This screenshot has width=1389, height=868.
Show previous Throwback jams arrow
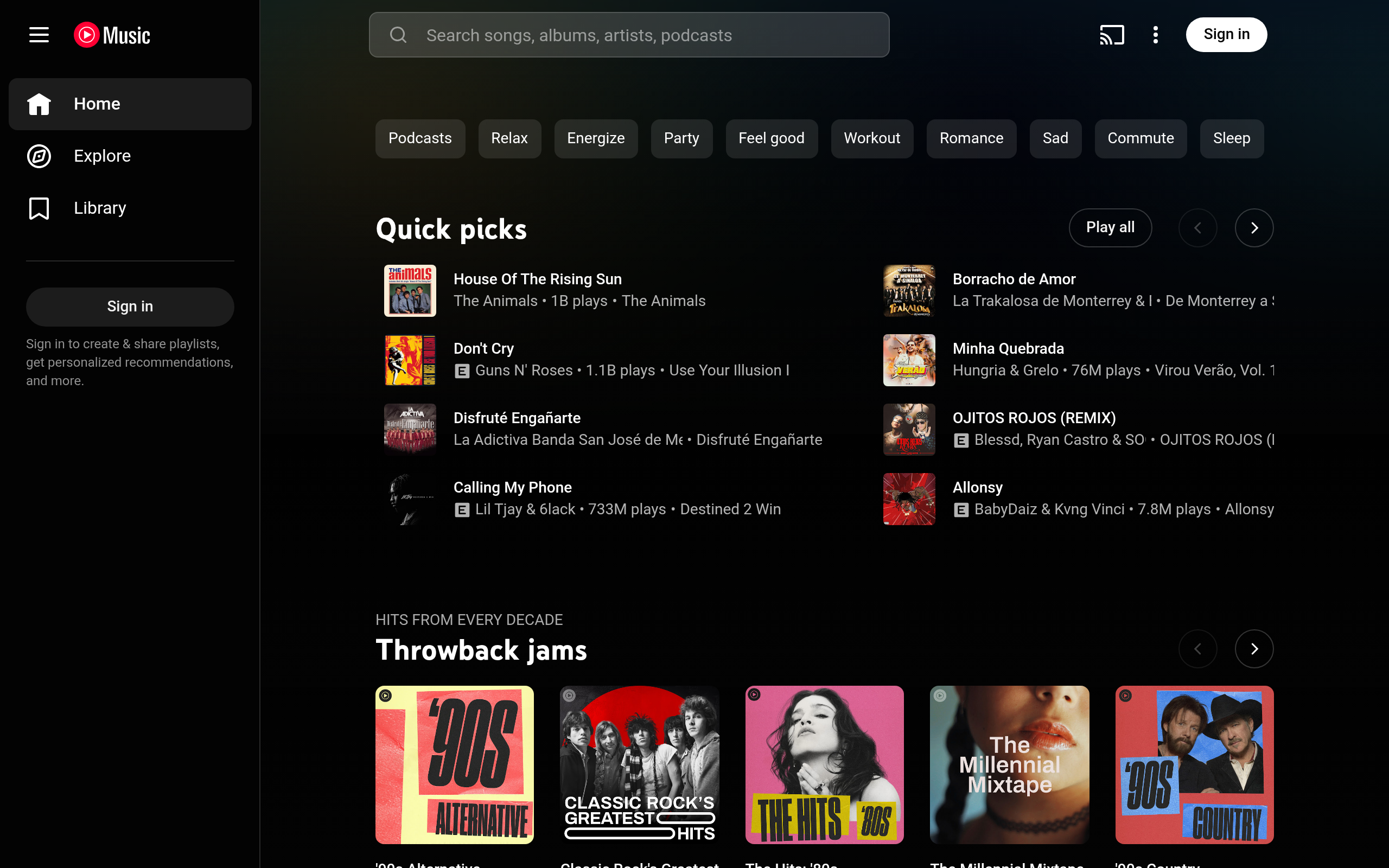point(1198,649)
